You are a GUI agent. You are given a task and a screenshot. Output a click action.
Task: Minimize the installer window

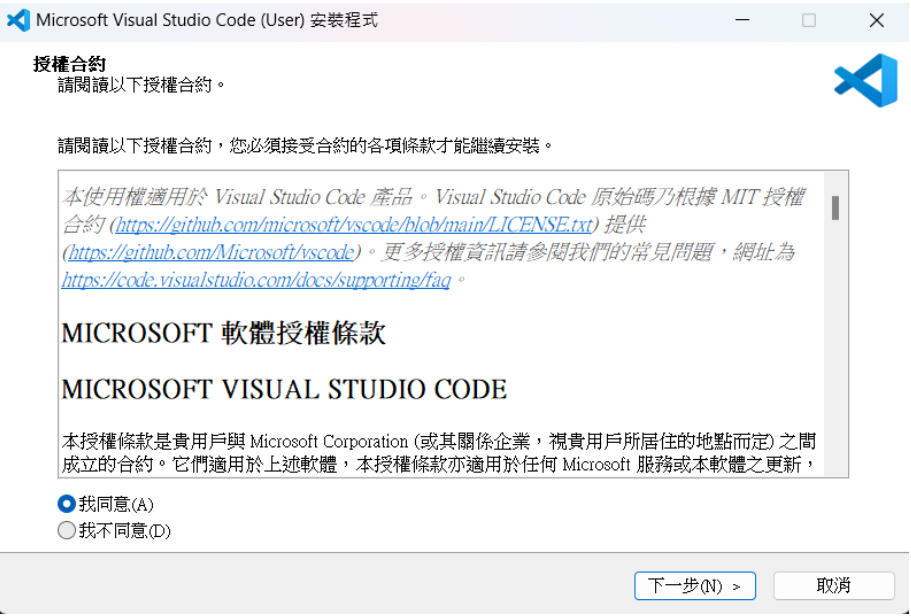click(742, 20)
